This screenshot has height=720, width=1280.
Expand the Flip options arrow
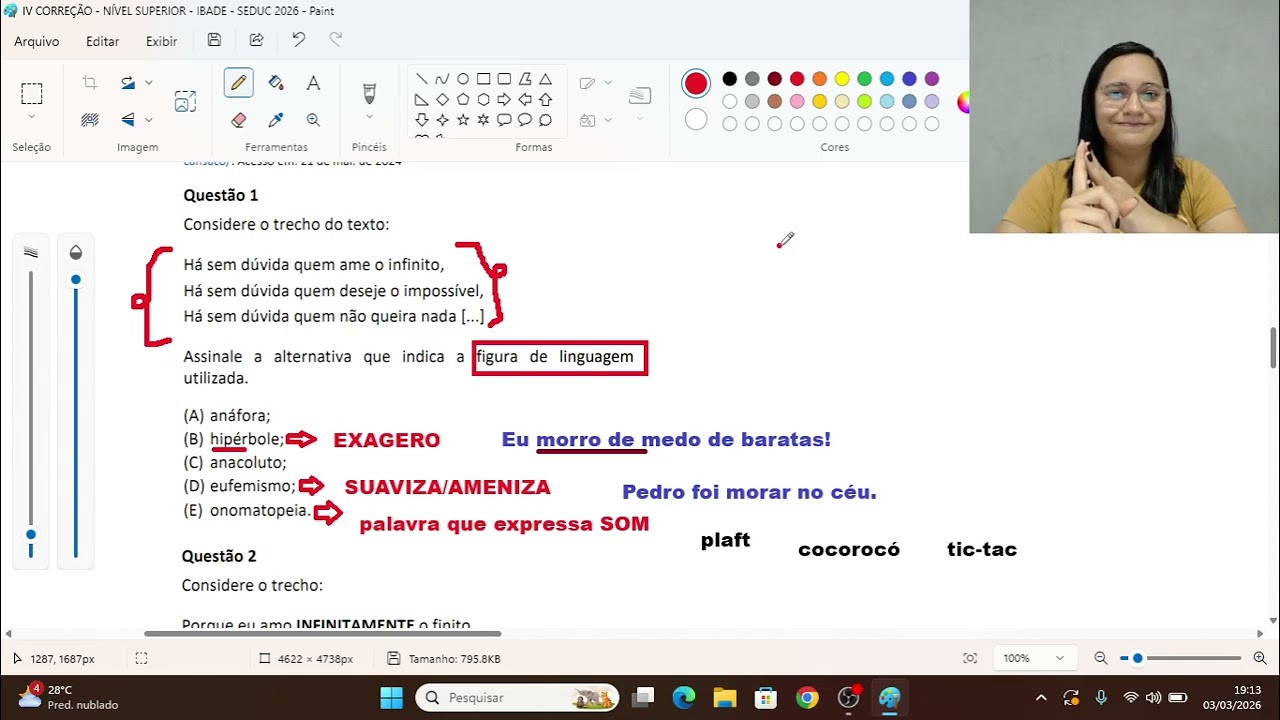[149, 120]
